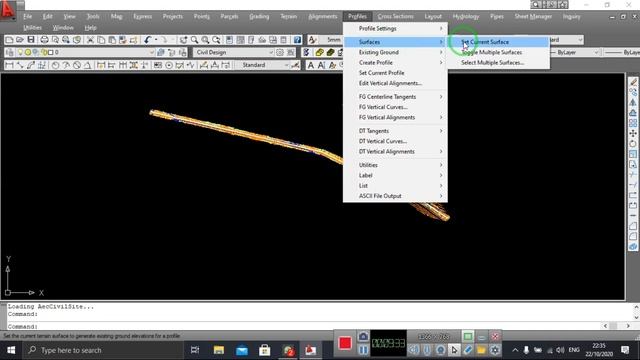The width and height of the screenshot is (640, 360).
Task: Open recorder settings gear icon
Action: pyautogui.click(x=495, y=350)
